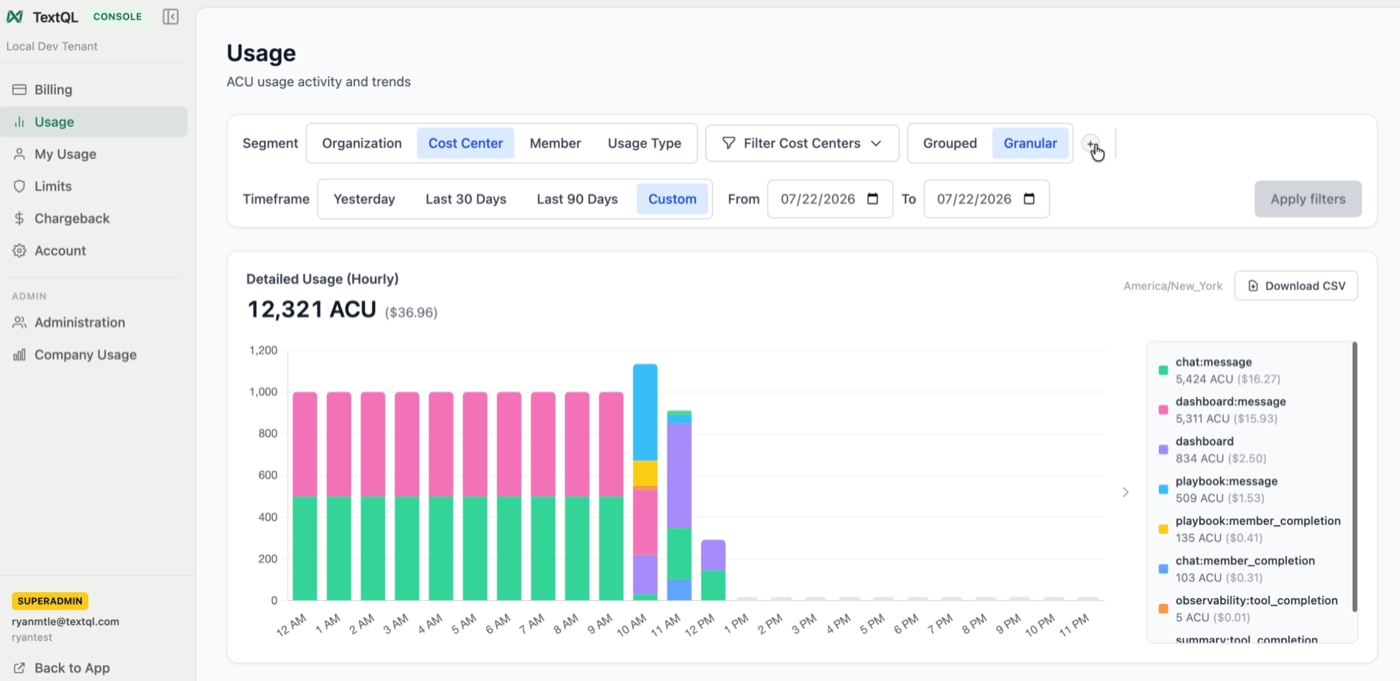Click the 11 AM stacked bar
The width and height of the screenshot is (1400, 681).
click(679, 505)
